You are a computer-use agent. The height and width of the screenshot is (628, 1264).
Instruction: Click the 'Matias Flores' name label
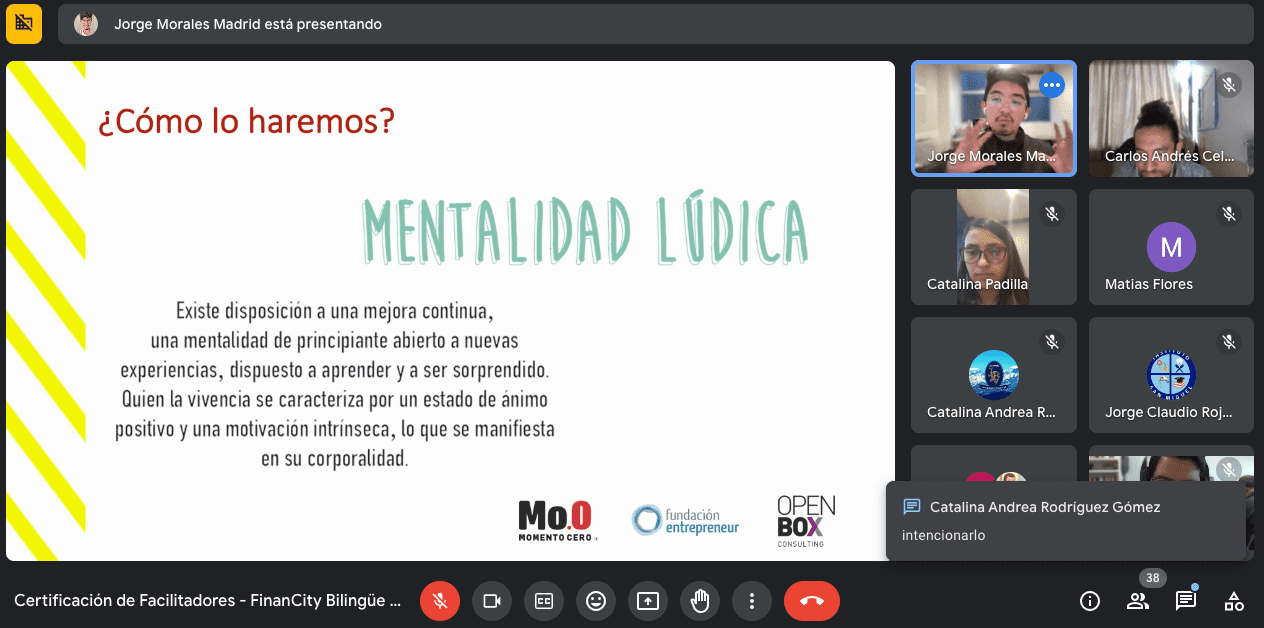[x=1149, y=284]
